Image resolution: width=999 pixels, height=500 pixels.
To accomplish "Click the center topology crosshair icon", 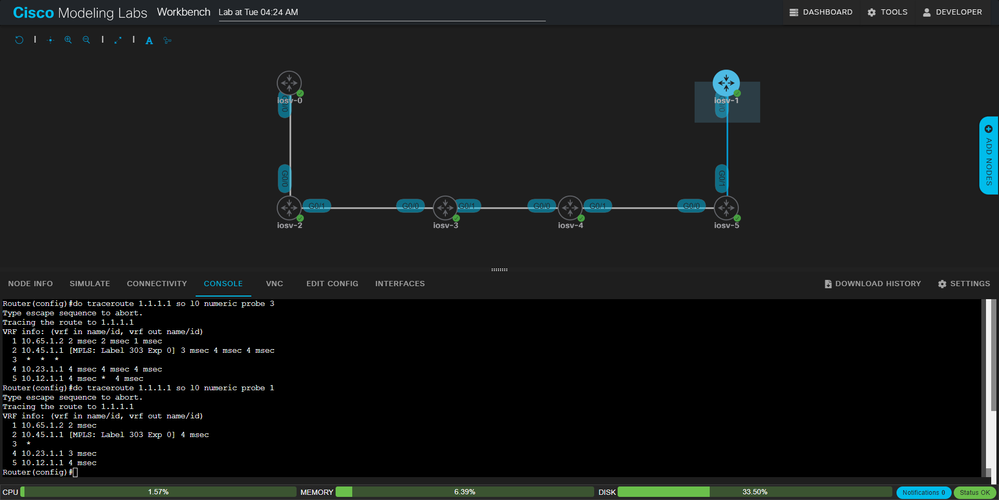I will coord(50,40).
